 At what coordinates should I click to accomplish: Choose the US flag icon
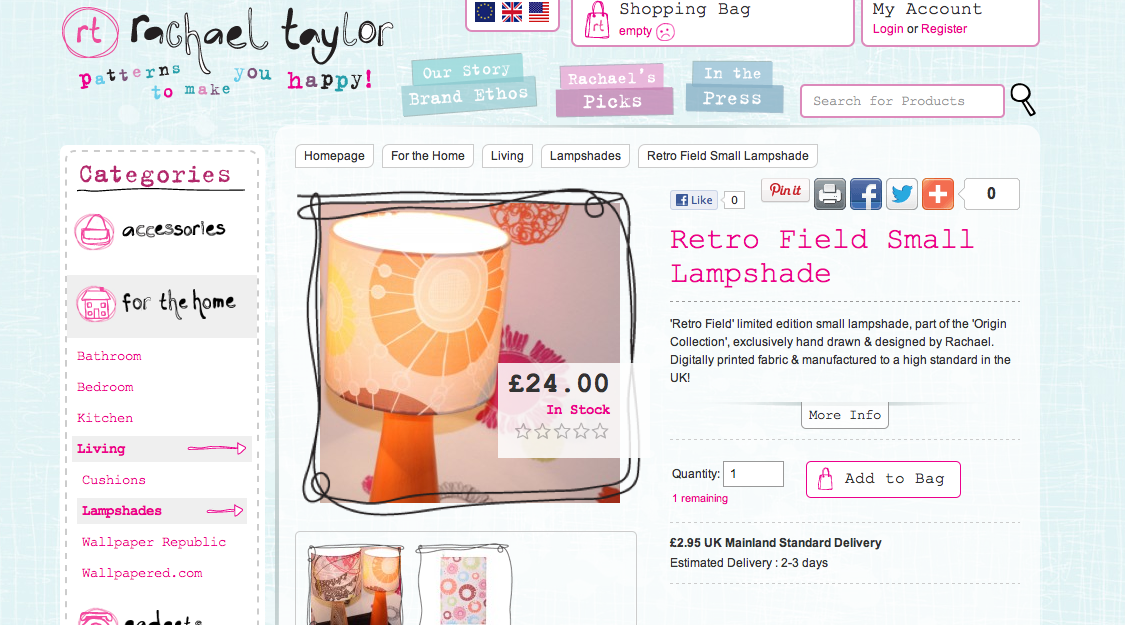pos(539,11)
